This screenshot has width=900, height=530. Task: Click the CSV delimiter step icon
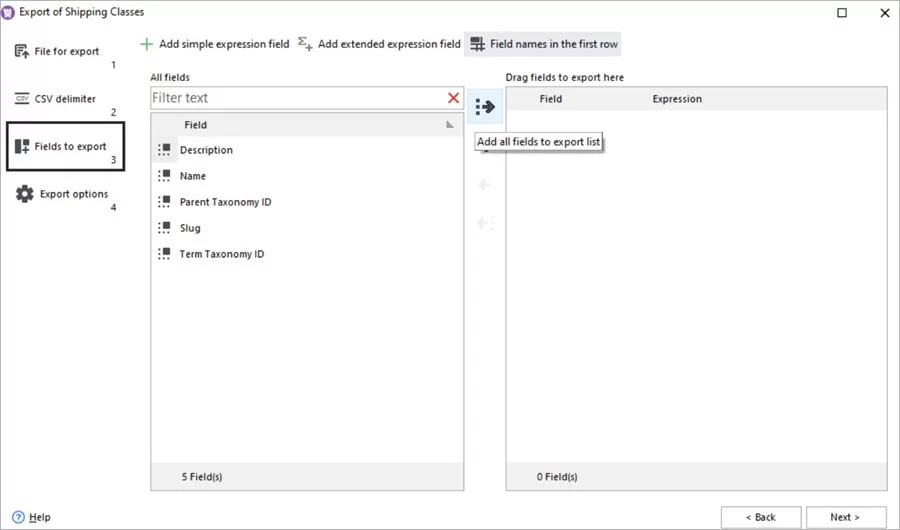click(22, 99)
